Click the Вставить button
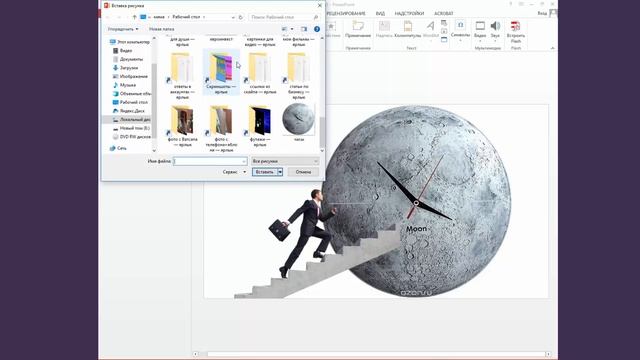 coord(264,172)
